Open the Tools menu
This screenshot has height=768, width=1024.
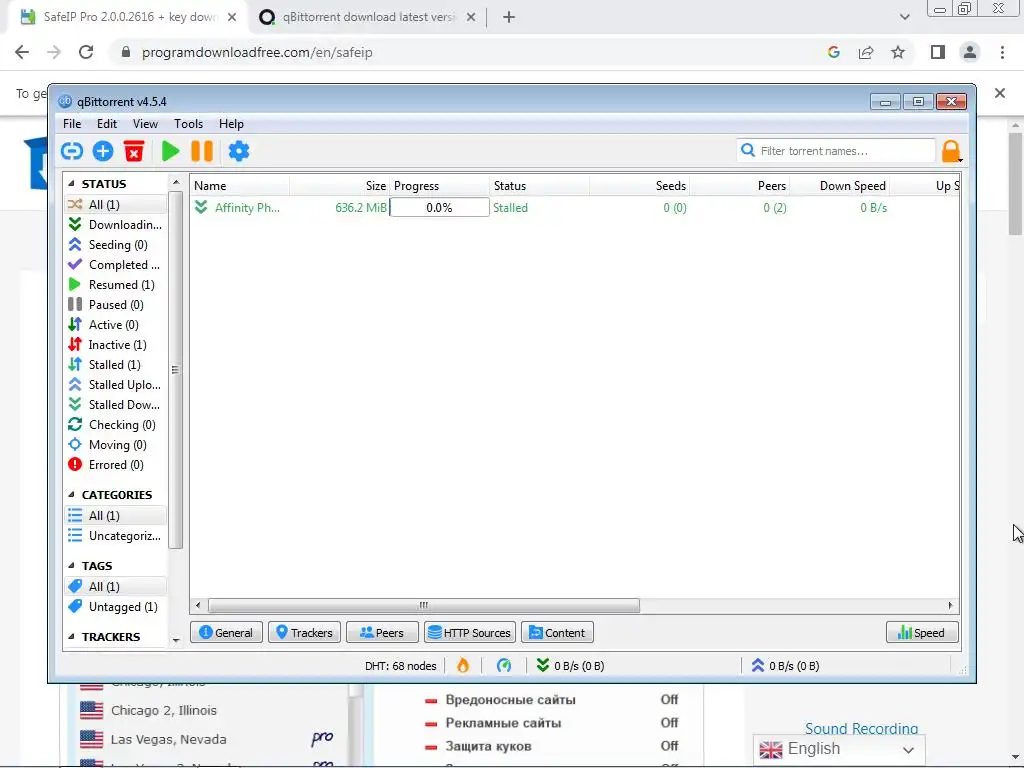(188, 123)
